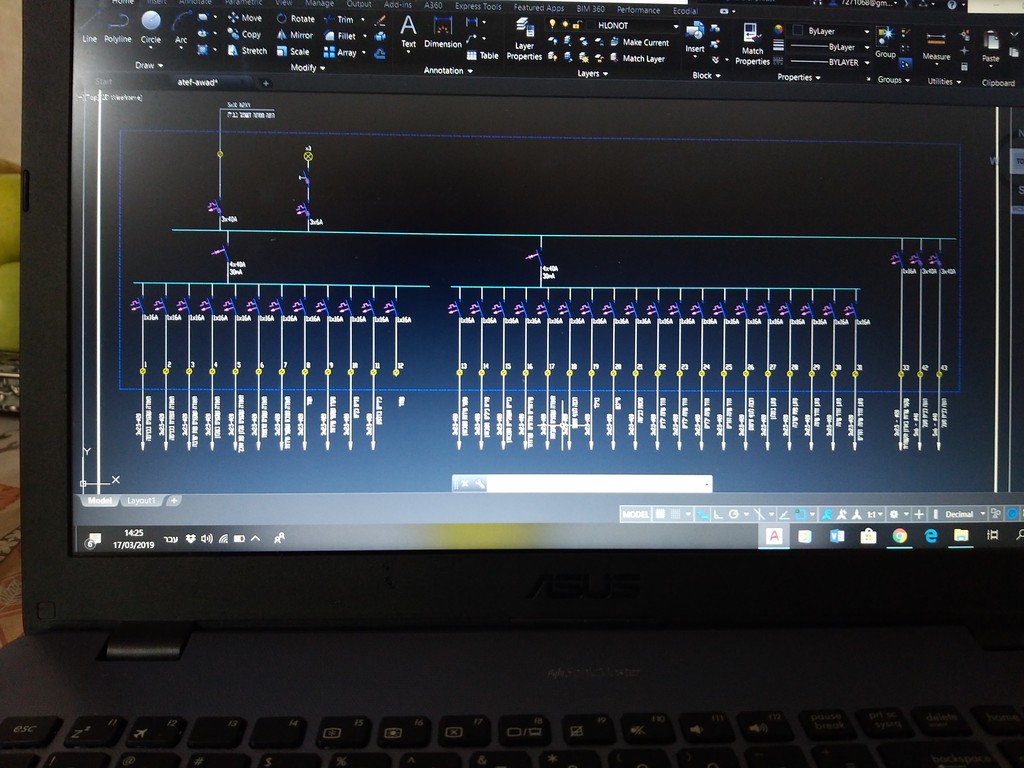This screenshot has height=768, width=1024.
Task: Toggle polar tracking in status bar
Action: click(x=734, y=514)
